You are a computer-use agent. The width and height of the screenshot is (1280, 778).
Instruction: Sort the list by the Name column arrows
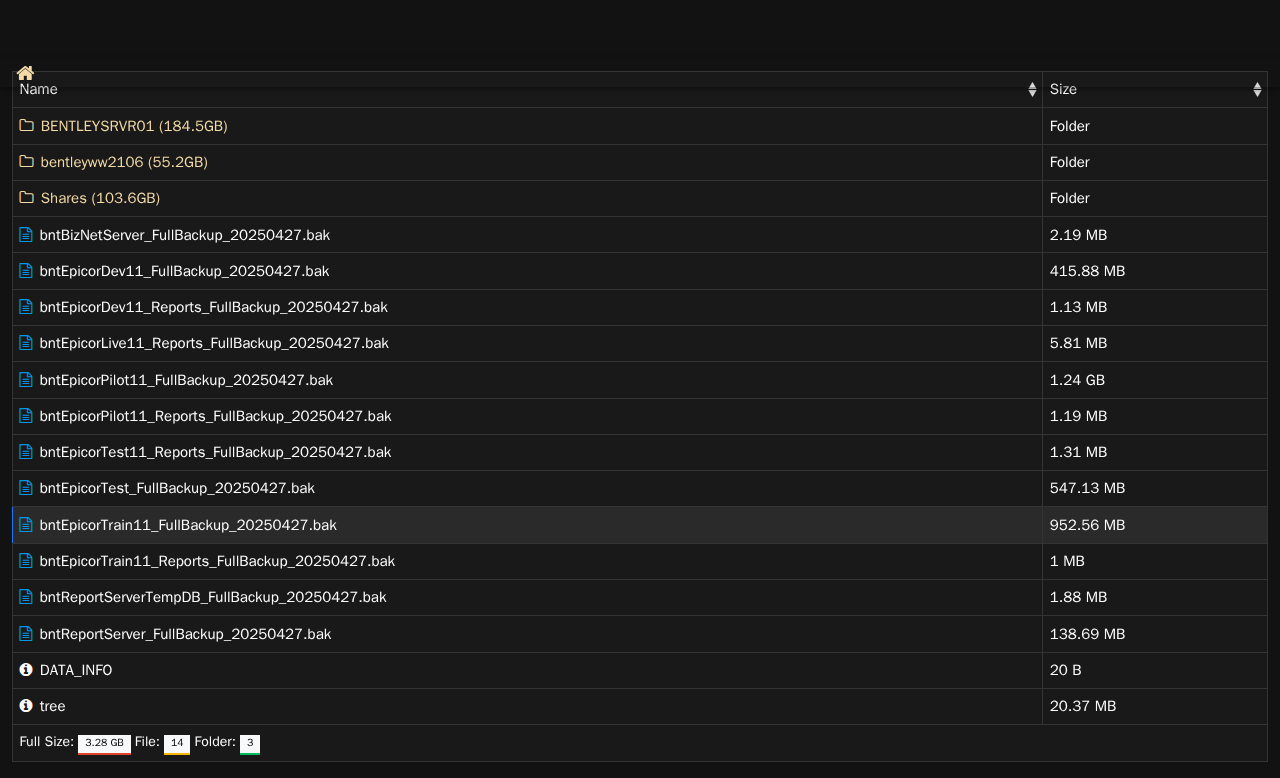click(1032, 90)
